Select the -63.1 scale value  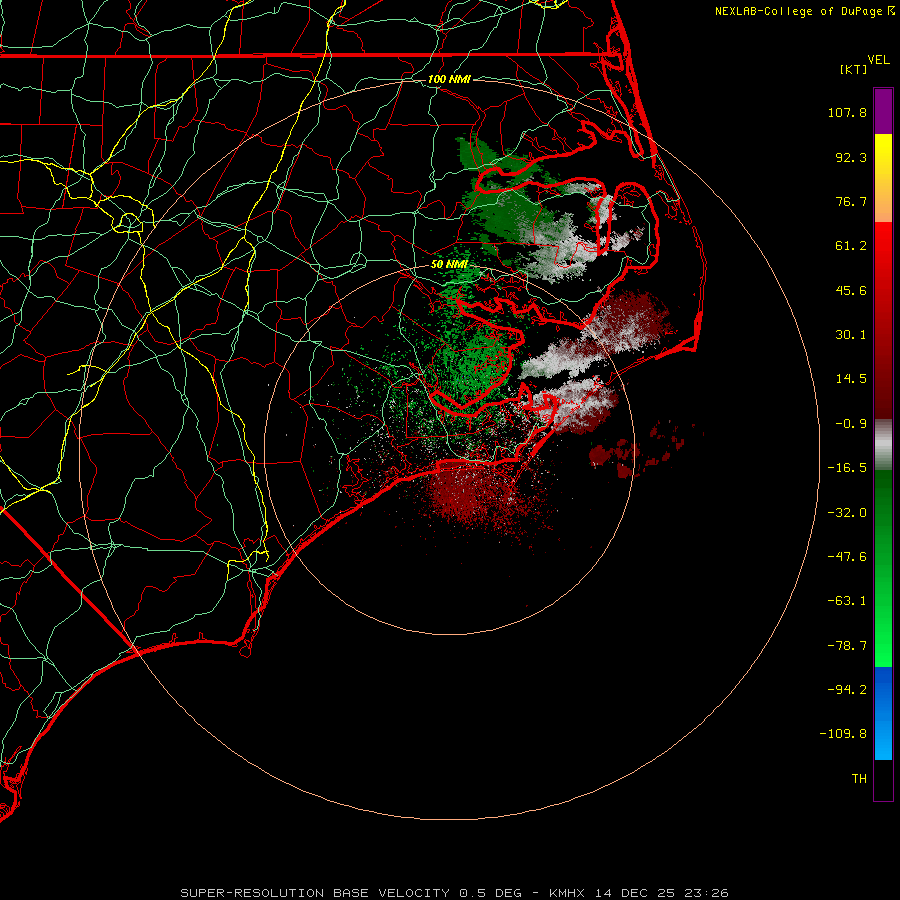(x=847, y=601)
